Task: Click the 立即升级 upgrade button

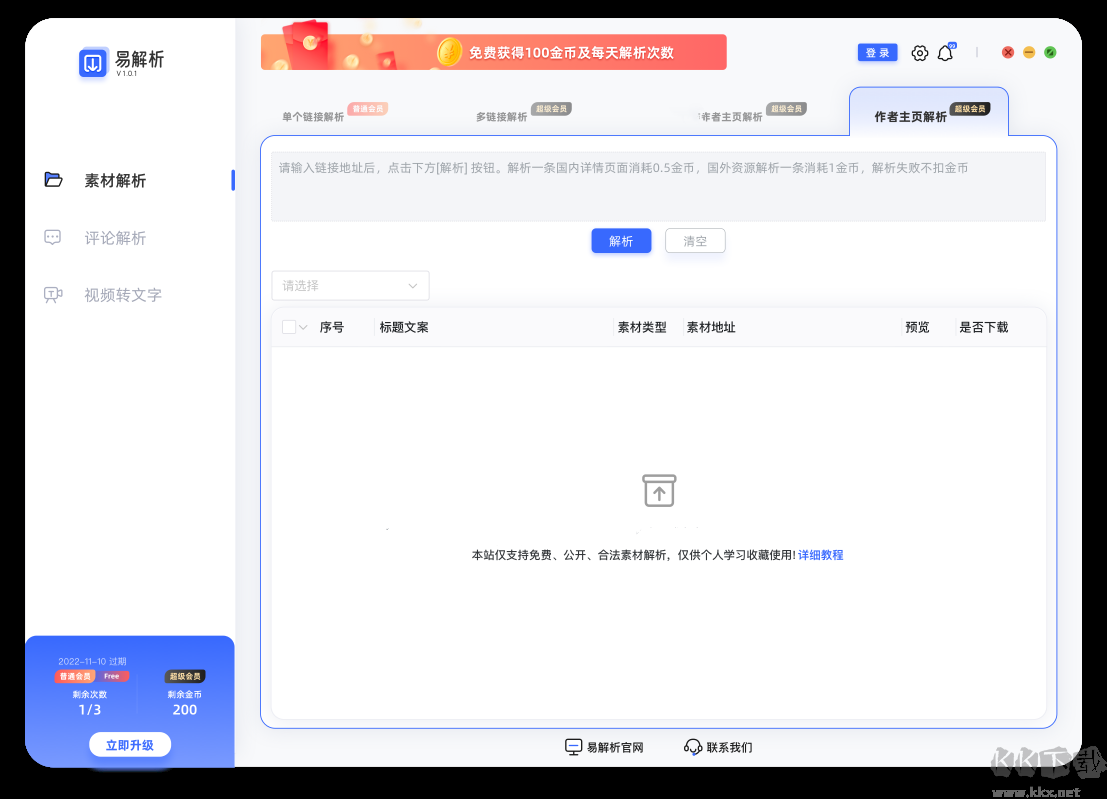Action: pos(129,744)
